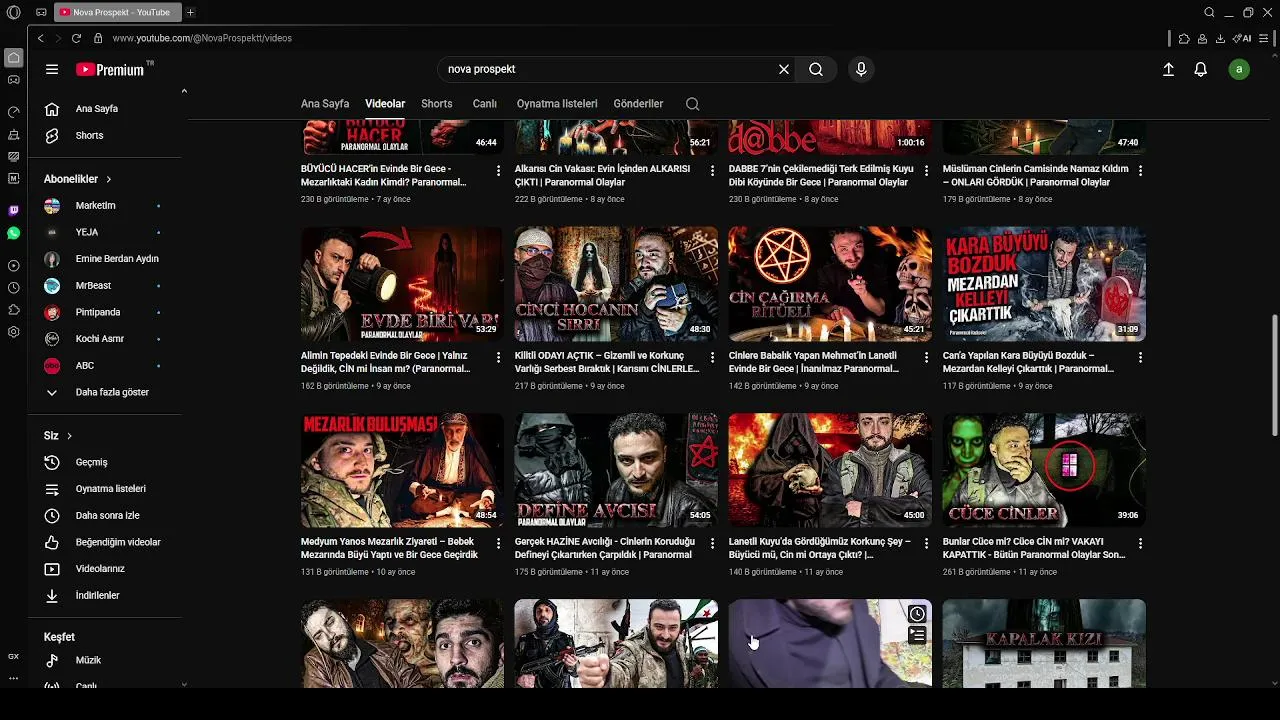Open options for Can'a Yapılan Kara Büyü video
The image size is (1280, 720).
(1140, 358)
